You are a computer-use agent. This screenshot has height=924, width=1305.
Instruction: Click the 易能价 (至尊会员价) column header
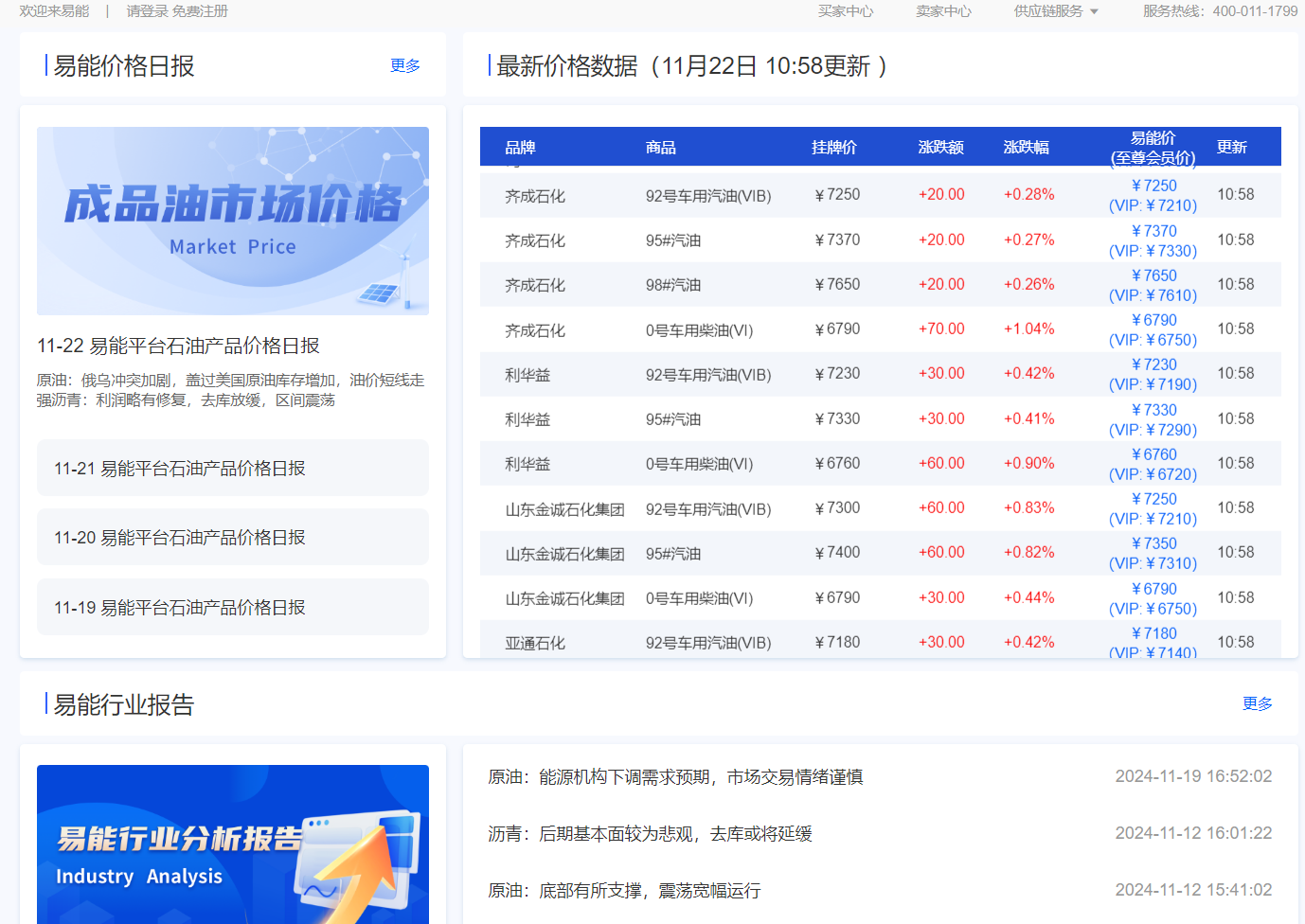[x=1153, y=148]
